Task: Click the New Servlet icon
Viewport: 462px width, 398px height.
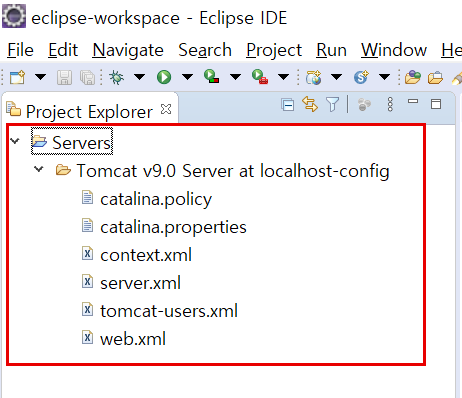Action: [361, 77]
